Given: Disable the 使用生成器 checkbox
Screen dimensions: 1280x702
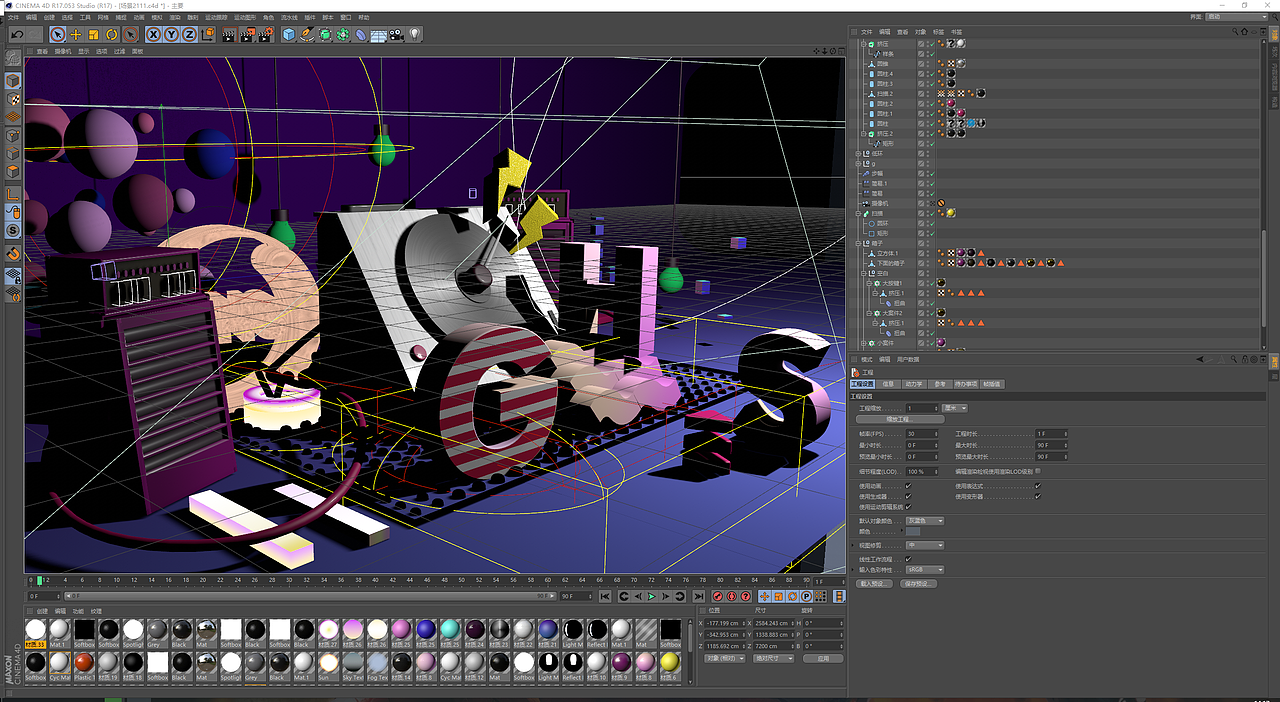Looking at the screenshot, I should [908, 495].
